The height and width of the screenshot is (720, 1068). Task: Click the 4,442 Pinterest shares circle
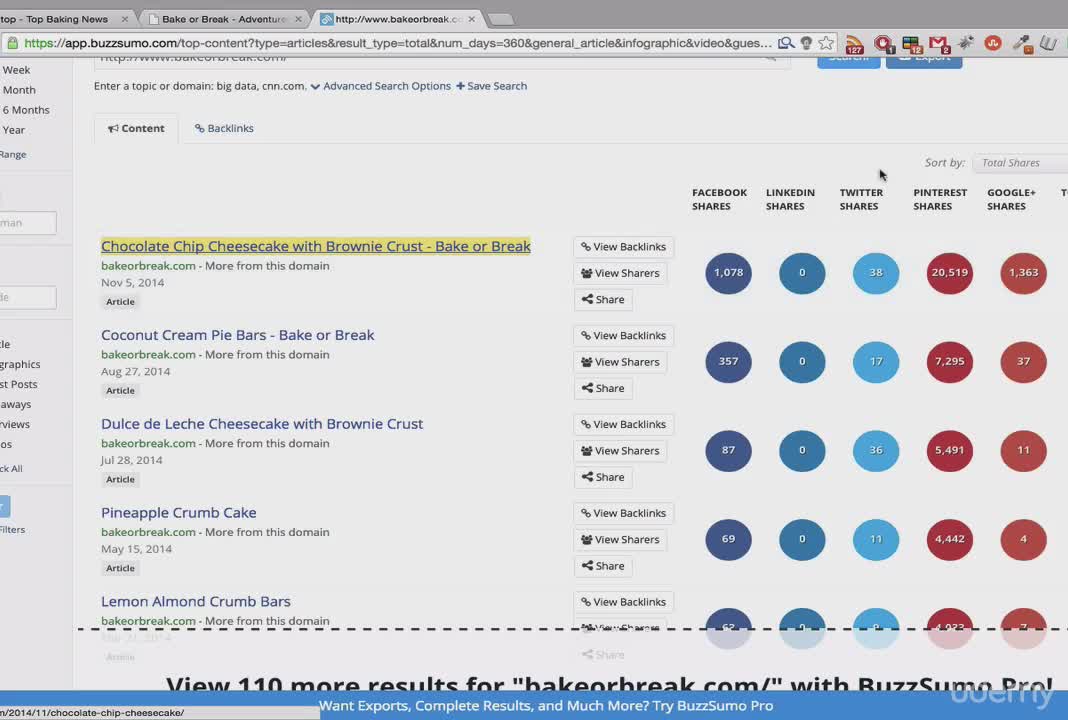pyautogui.click(x=949, y=539)
